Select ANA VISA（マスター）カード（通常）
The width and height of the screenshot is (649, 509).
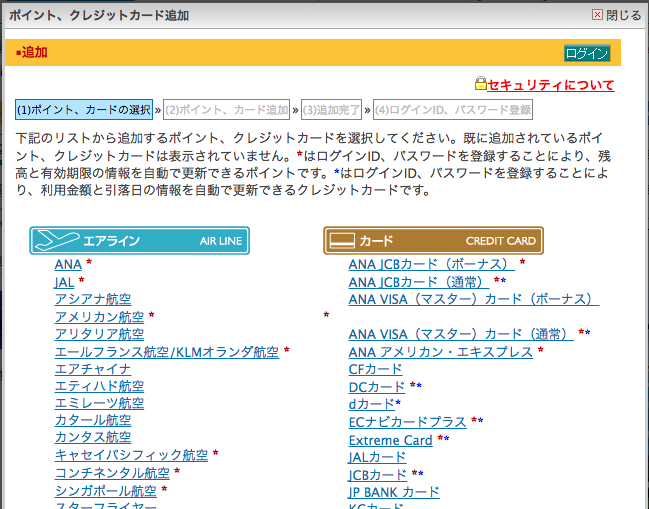(461, 334)
